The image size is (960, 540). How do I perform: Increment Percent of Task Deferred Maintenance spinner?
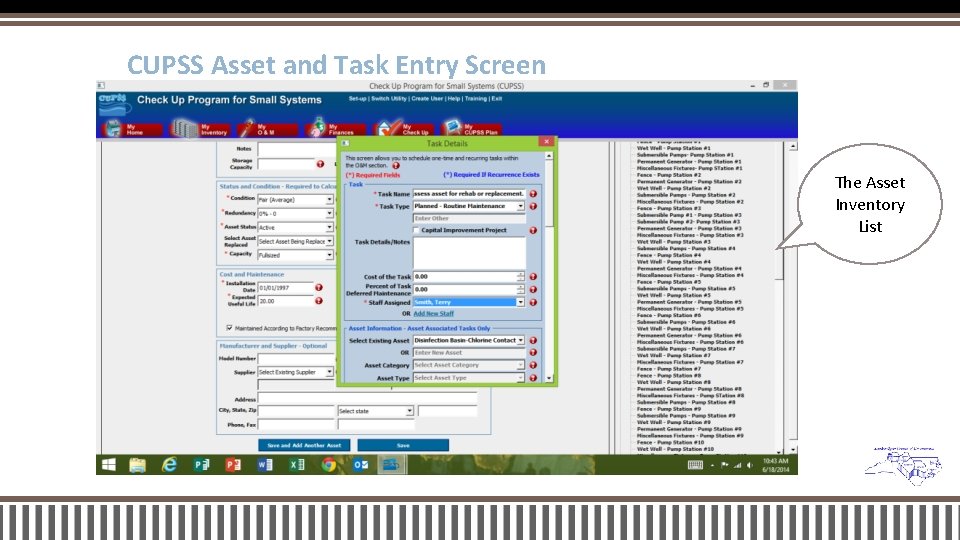click(x=520, y=287)
